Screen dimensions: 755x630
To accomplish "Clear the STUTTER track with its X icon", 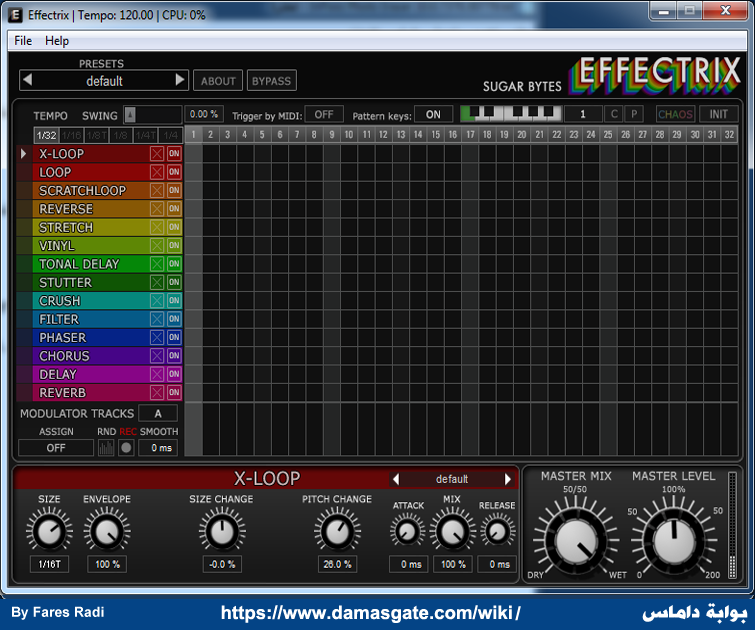I will pyautogui.click(x=157, y=282).
